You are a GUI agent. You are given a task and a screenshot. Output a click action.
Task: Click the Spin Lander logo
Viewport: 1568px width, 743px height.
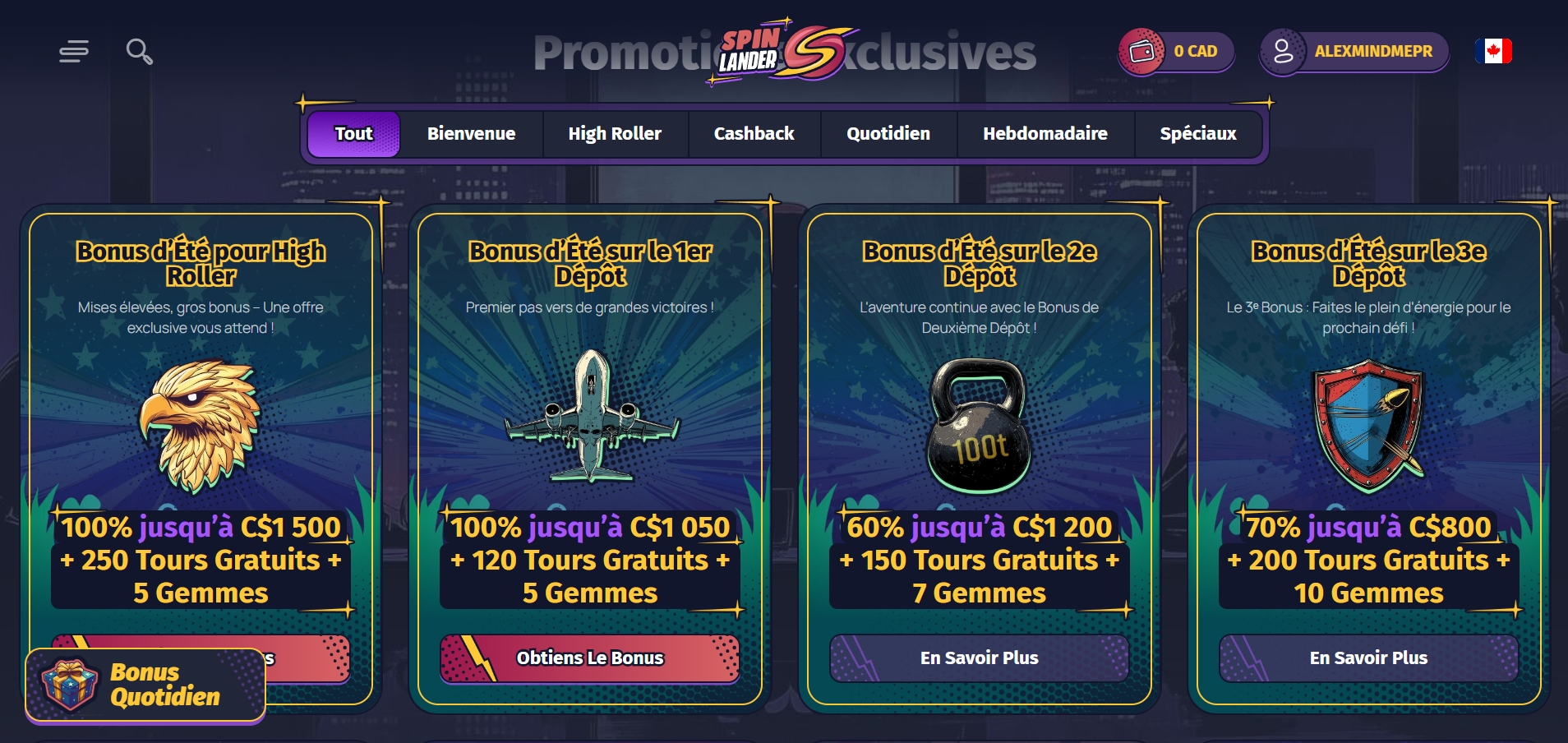coord(785,52)
